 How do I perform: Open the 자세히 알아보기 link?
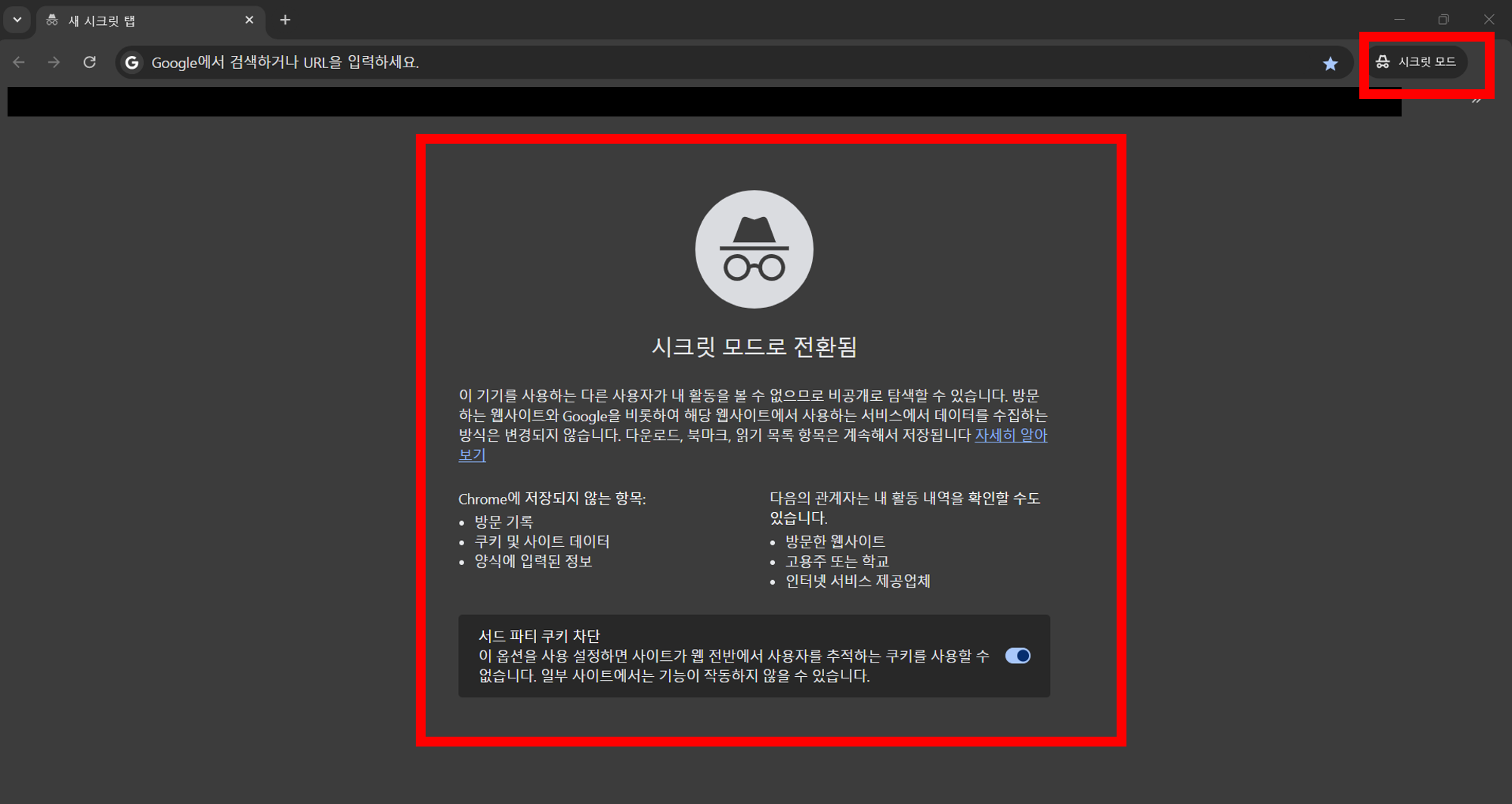(1011, 436)
